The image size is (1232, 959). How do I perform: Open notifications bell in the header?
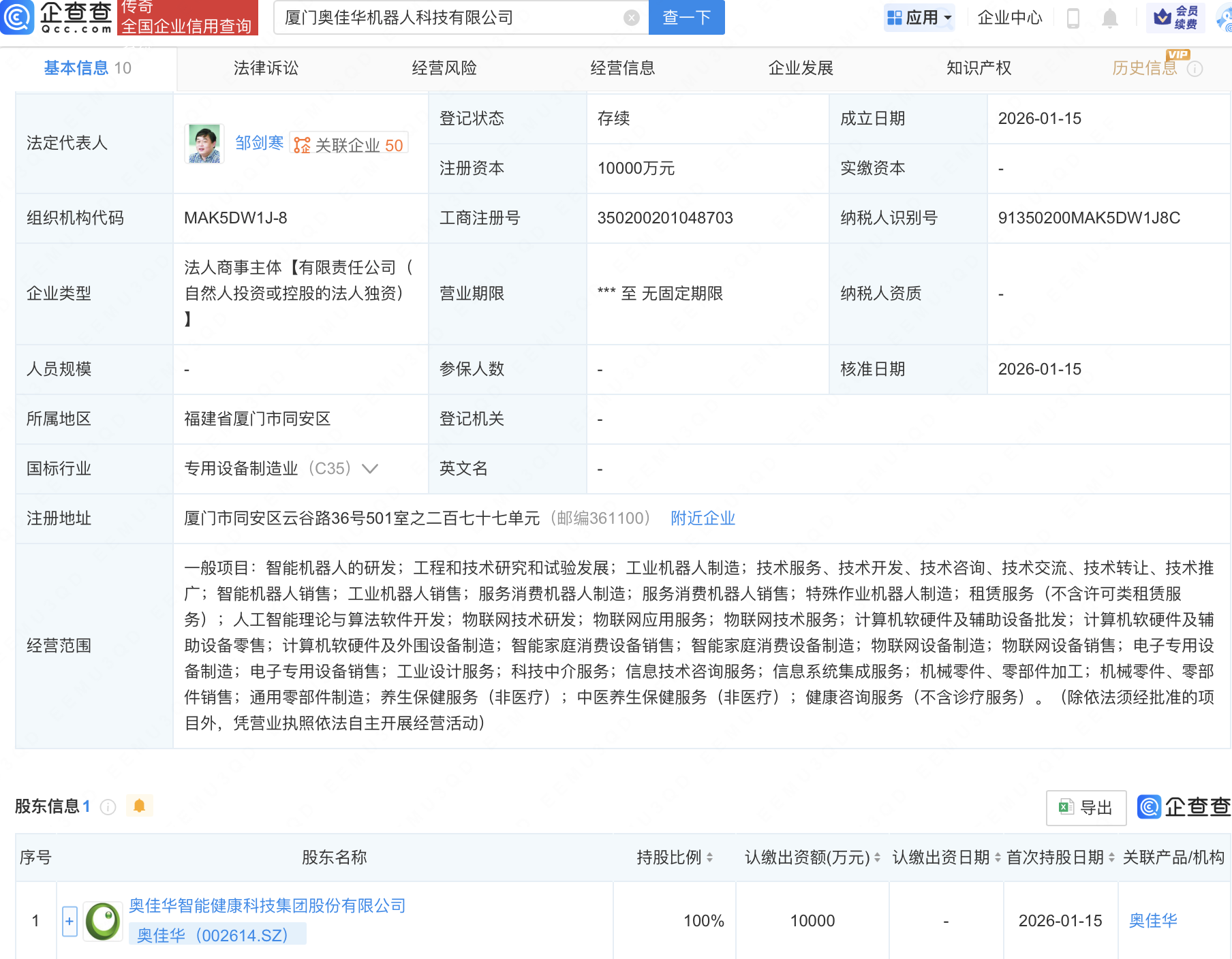pos(1109,18)
